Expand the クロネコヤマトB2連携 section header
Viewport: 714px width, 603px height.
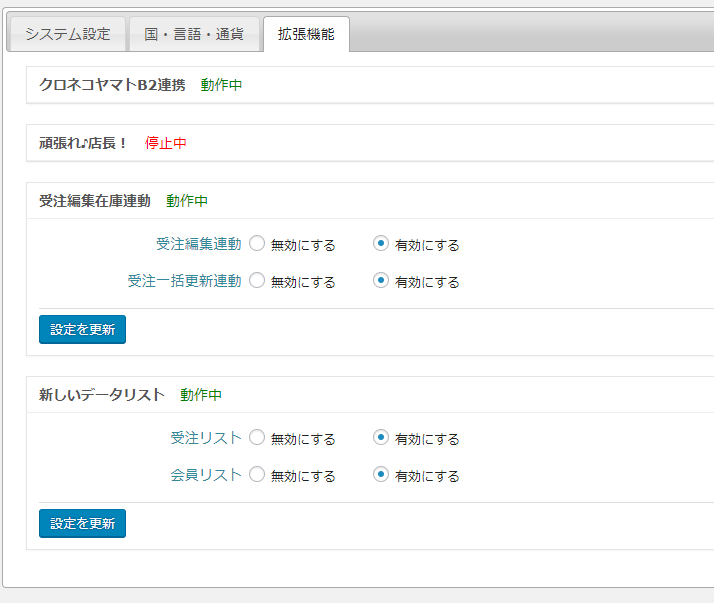click(x=370, y=85)
